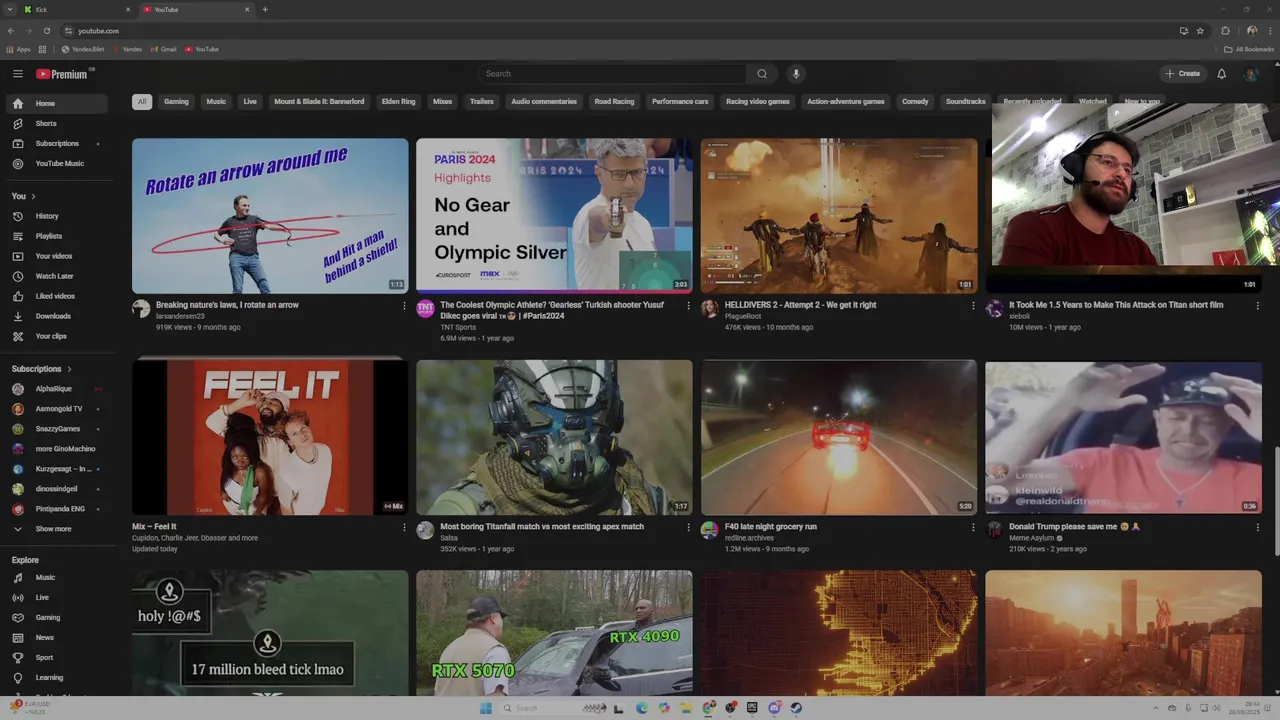
Task: Open Explore Sport category
Action: pos(60,657)
